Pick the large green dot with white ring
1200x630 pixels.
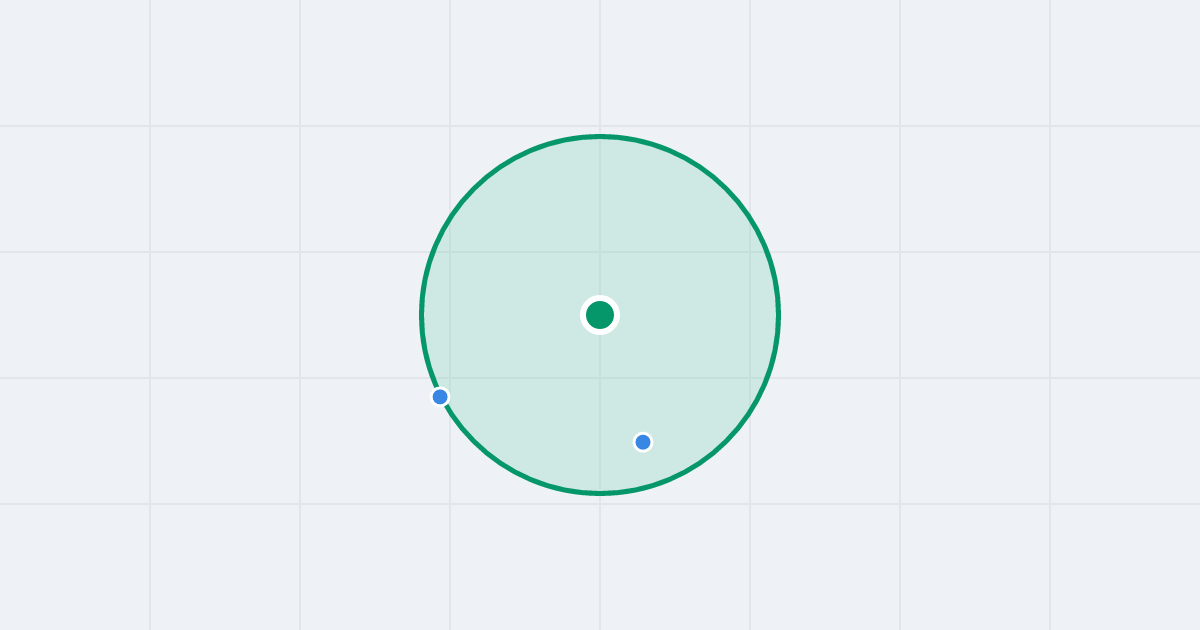click(x=600, y=315)
